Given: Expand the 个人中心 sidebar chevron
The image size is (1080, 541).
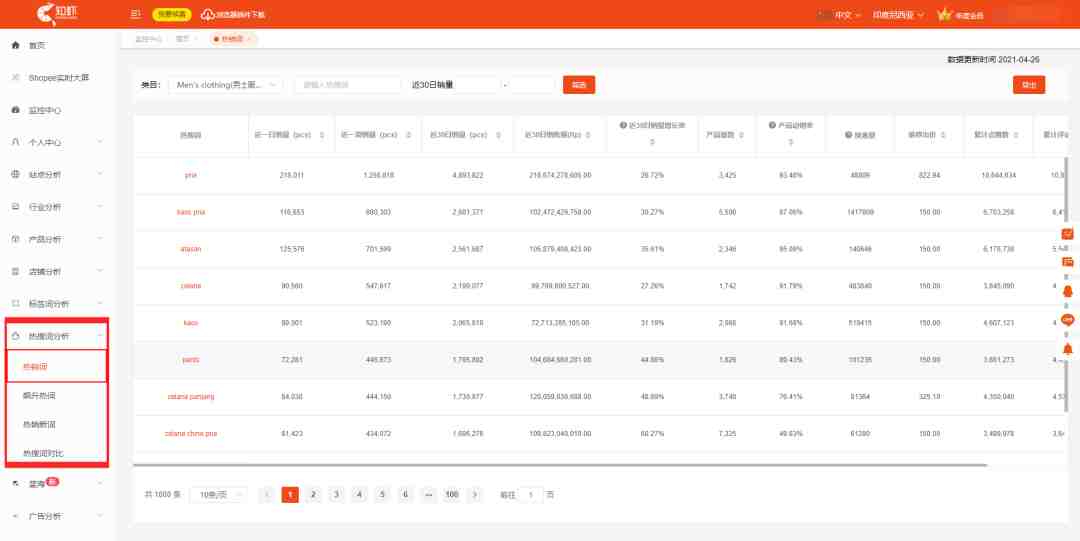Looking at the screenshot, I should tap(100, 142).
